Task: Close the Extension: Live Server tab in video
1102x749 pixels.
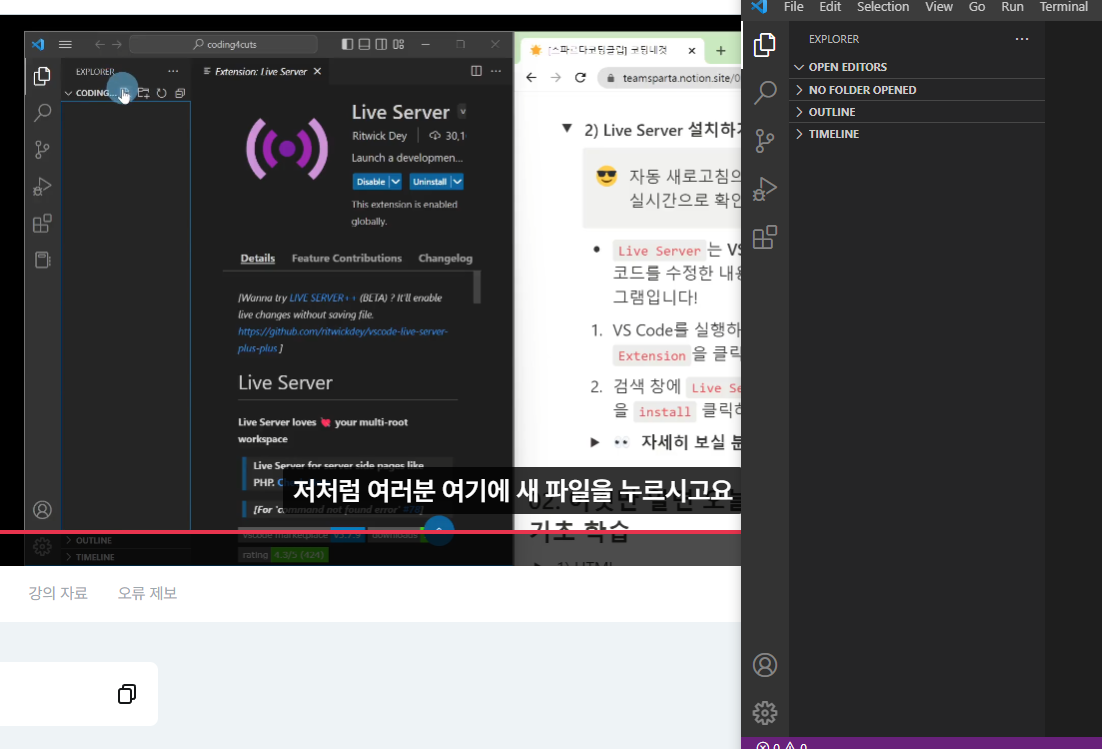Action: click(x=318, y=71)
